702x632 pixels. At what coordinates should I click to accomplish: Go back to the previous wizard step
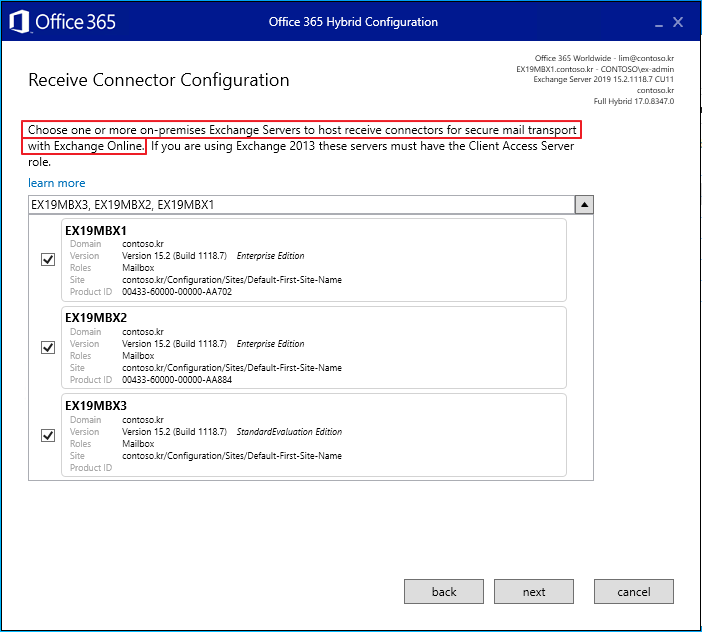(x=444, y=592)
